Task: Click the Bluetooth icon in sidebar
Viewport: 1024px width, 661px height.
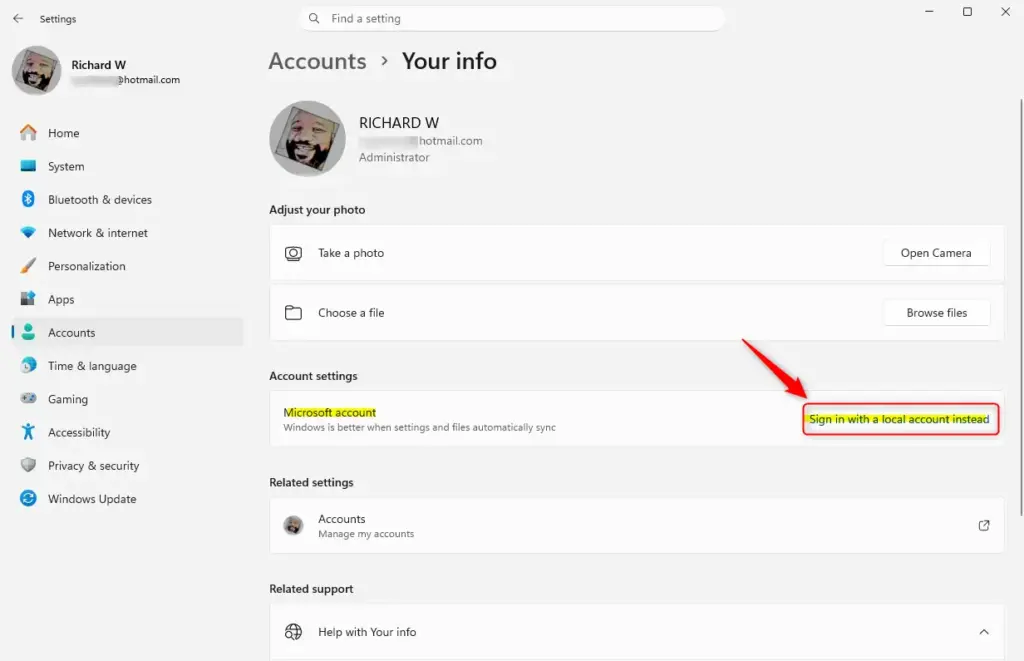Action: (x=28, y=199)
